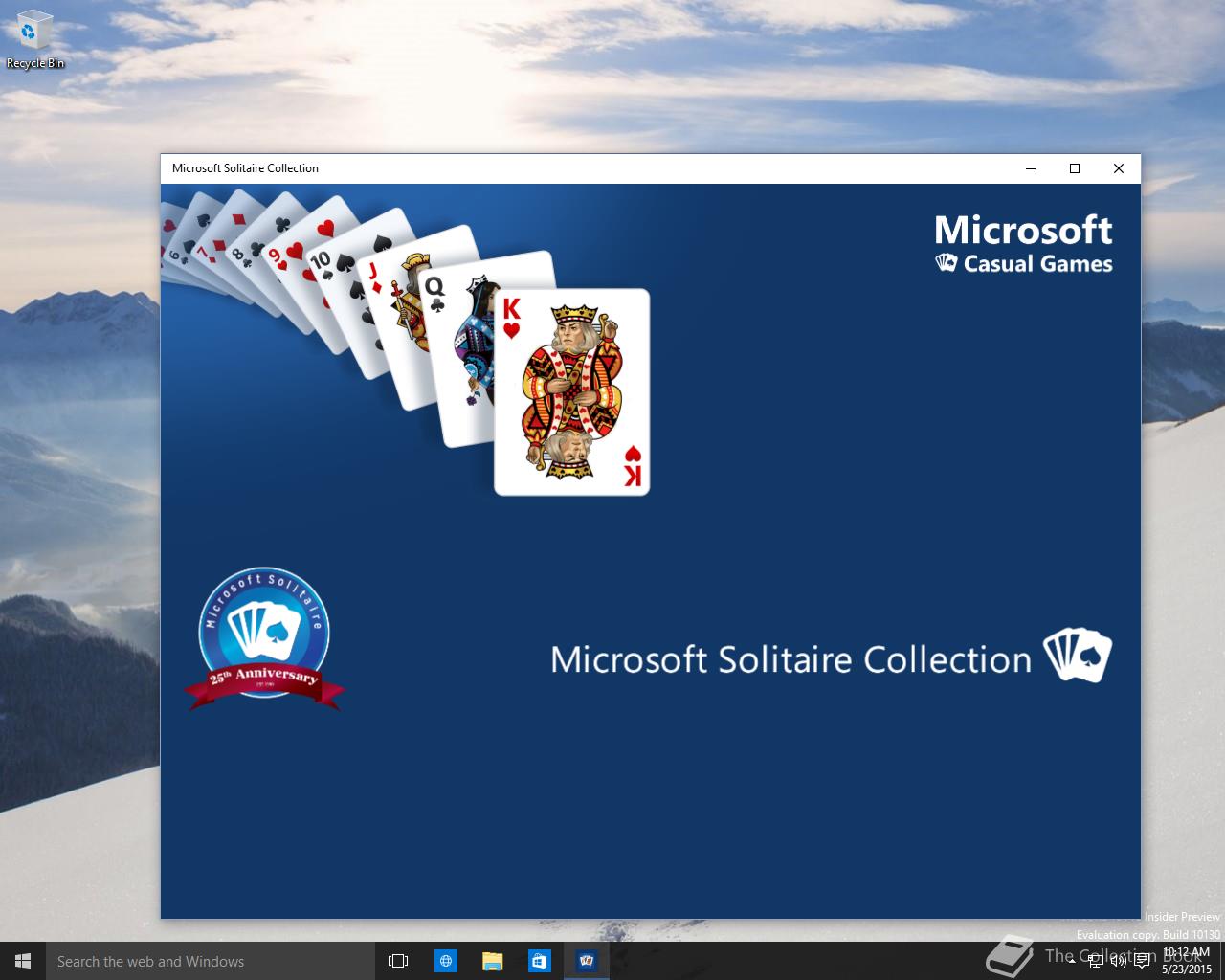Open the Windows Start menu
Image resolution: width=1225 pixels, height=980 pixels.
pyautogui.click(x=23, y=961)
